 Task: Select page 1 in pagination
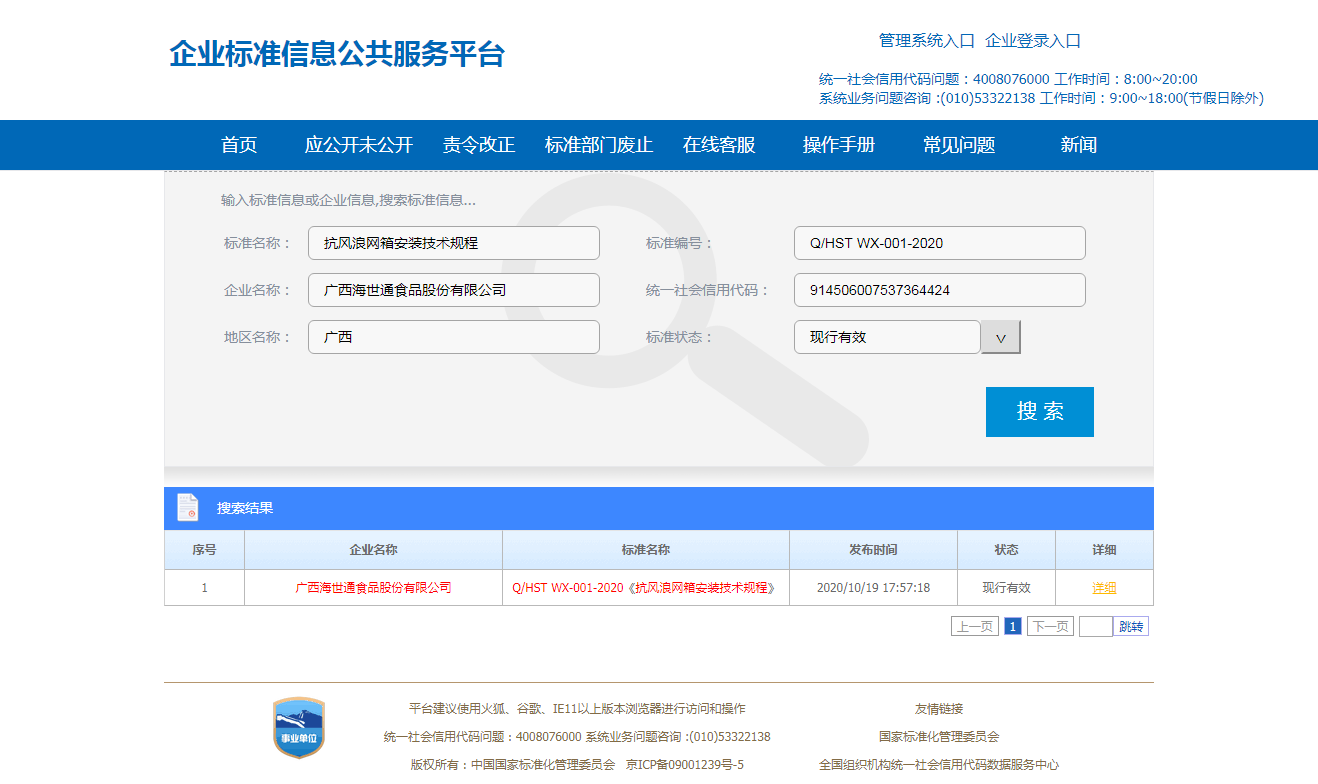(1013, 627)
